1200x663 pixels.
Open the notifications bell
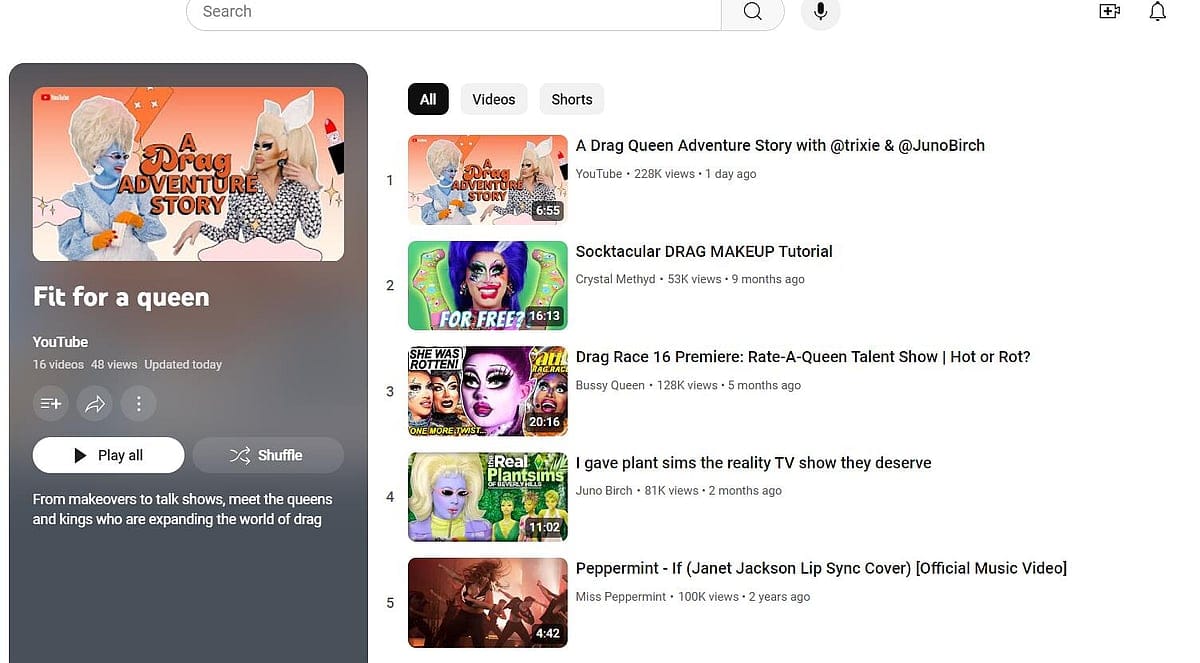tap(1157, 11)
